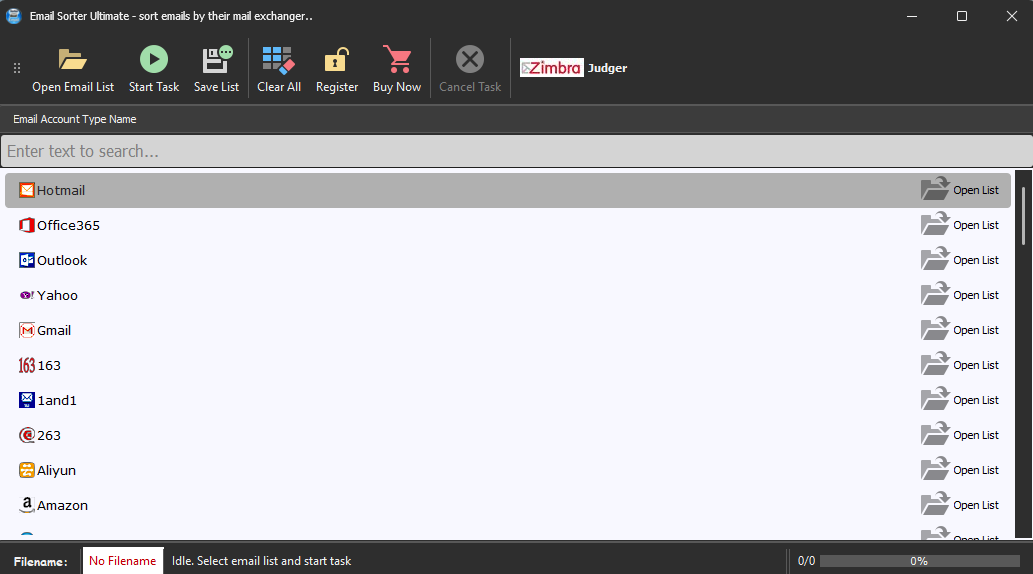Open List for 1and1

pyautogui.click(x=960, y=399)
